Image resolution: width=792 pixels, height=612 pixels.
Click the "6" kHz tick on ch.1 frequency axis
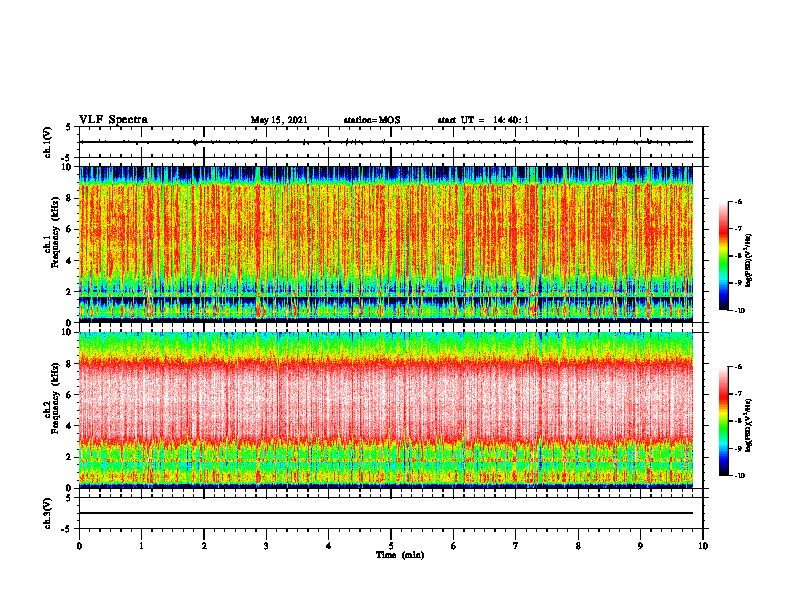click(70, 229)
